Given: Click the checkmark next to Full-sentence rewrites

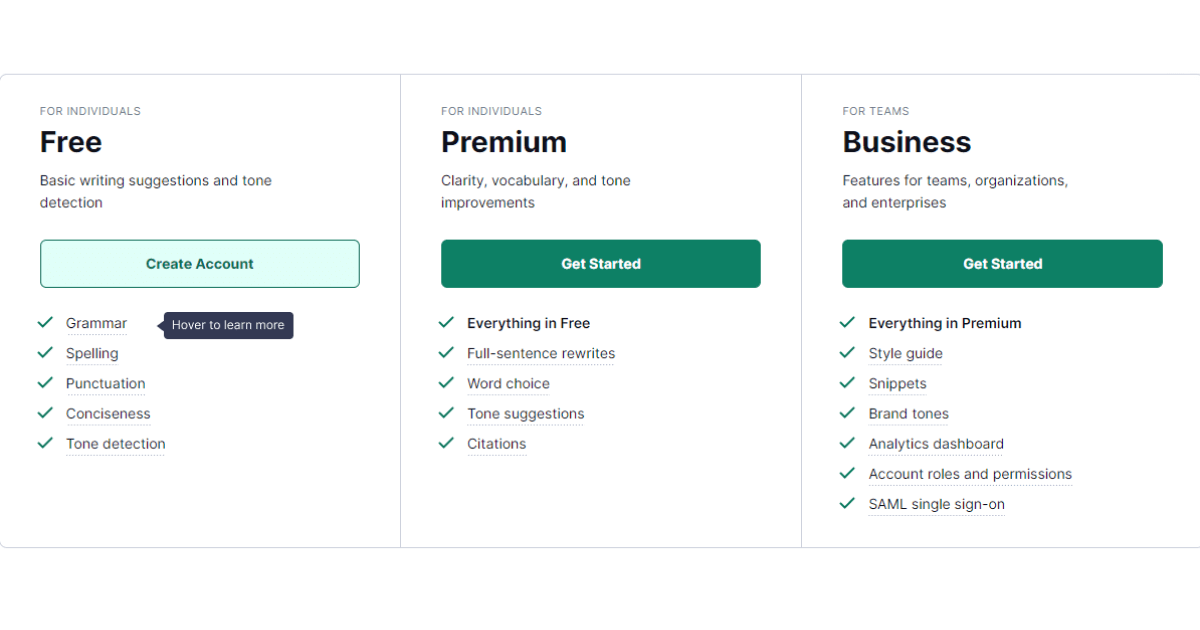Looking at the screenshot, I should click(x=446, y=352).
